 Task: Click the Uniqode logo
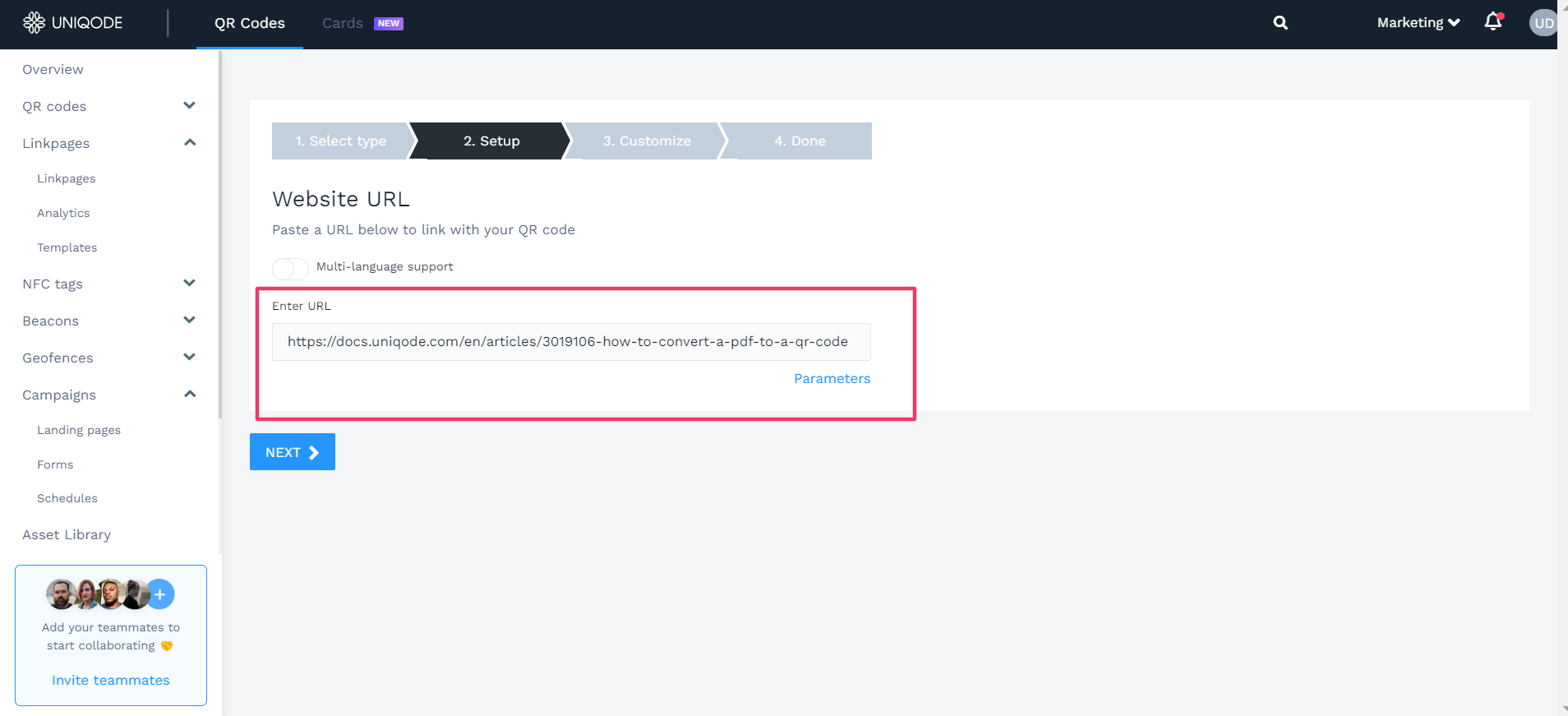tap(72, 23)
